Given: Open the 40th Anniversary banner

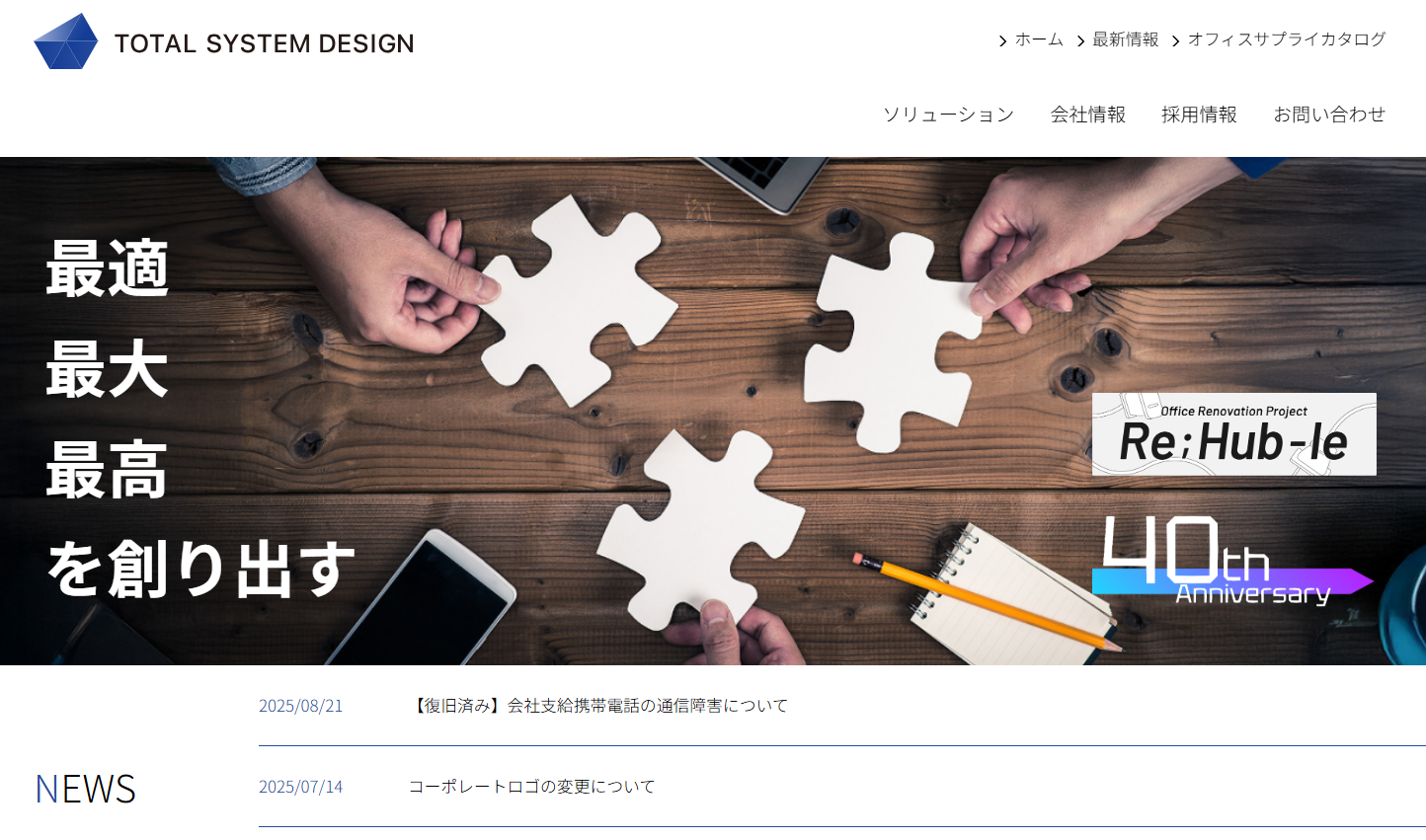Looking at the screenshot, I should 1232,560.
